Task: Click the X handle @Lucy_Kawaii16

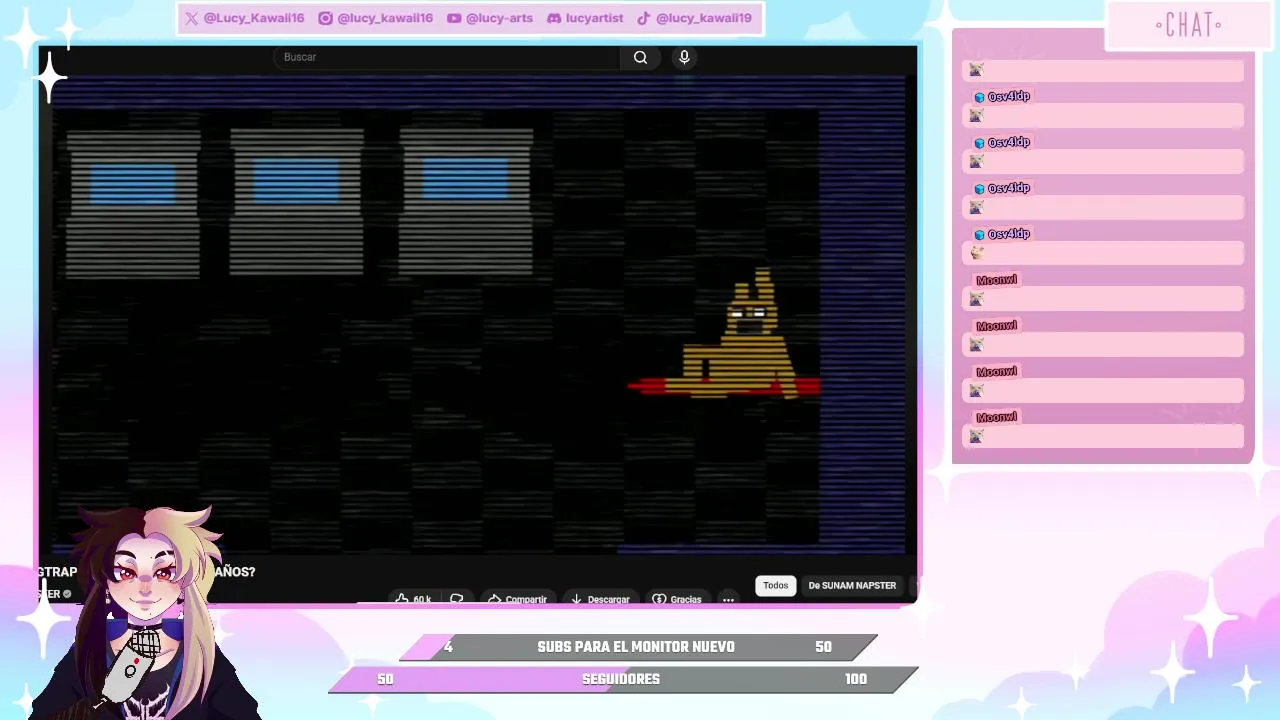Action: point(245,18)
